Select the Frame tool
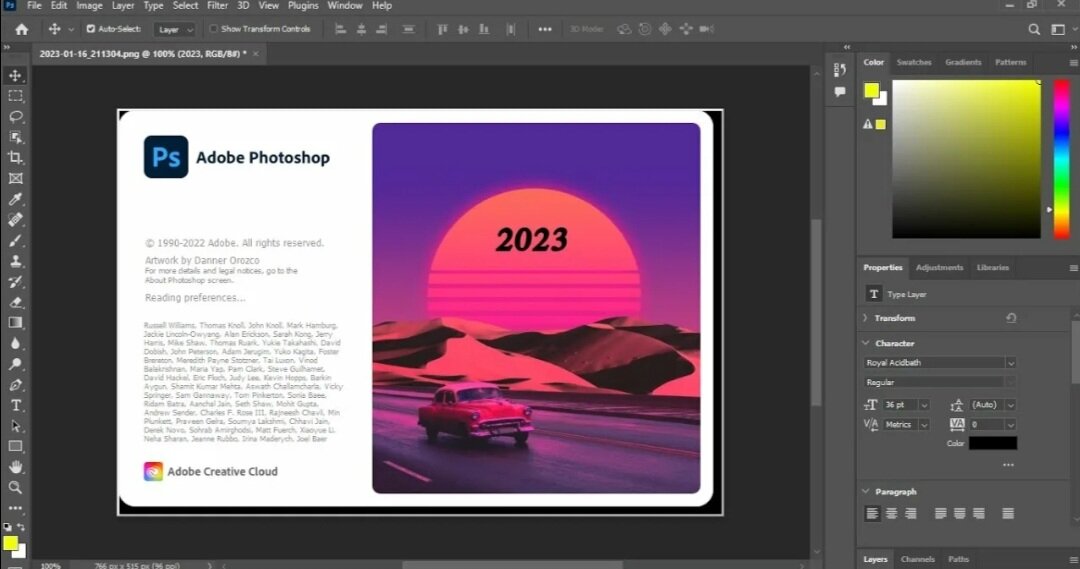This screenshot has width=1080, height=569. (15, 178)
